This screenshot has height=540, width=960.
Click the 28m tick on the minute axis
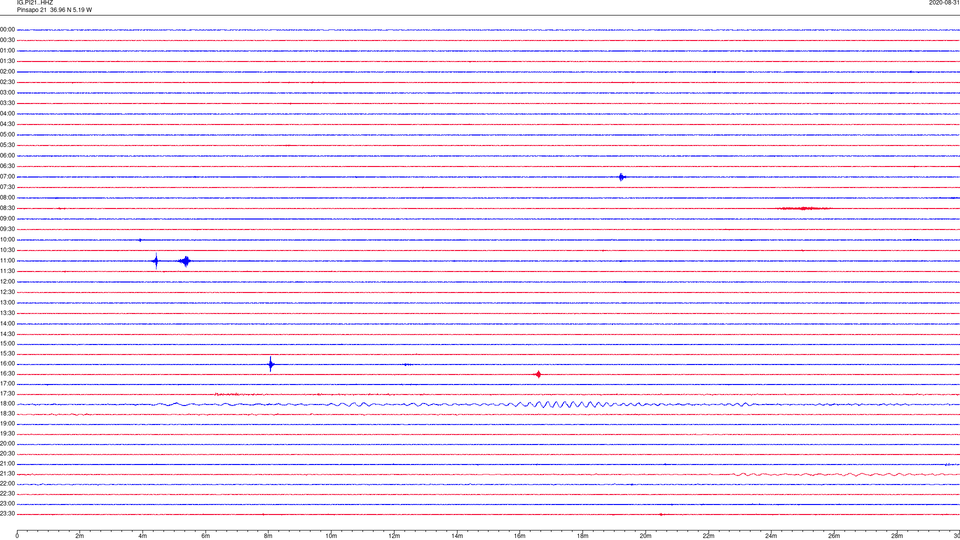(897, 536)
